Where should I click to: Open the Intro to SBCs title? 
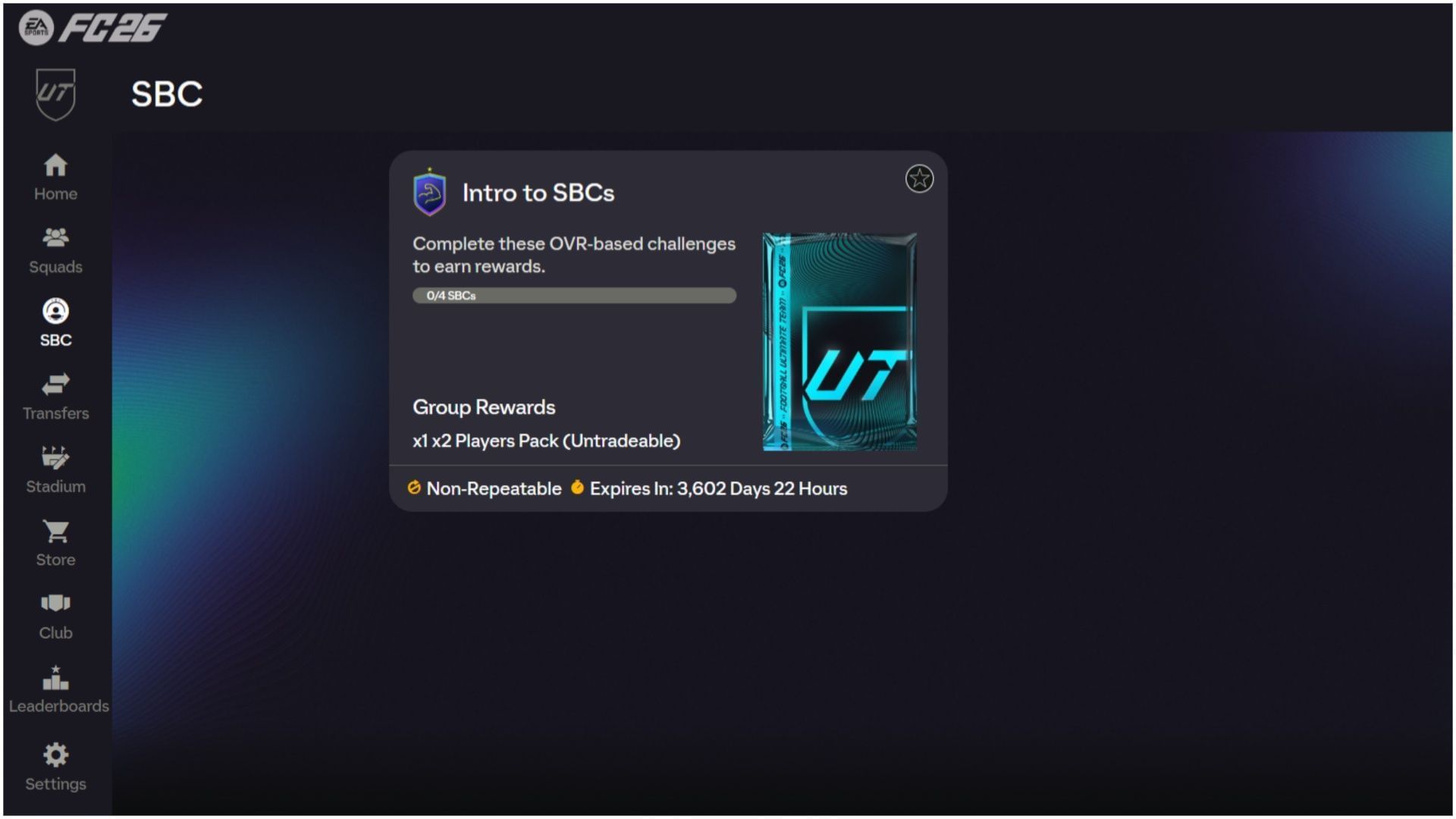[x=538, y=193]
